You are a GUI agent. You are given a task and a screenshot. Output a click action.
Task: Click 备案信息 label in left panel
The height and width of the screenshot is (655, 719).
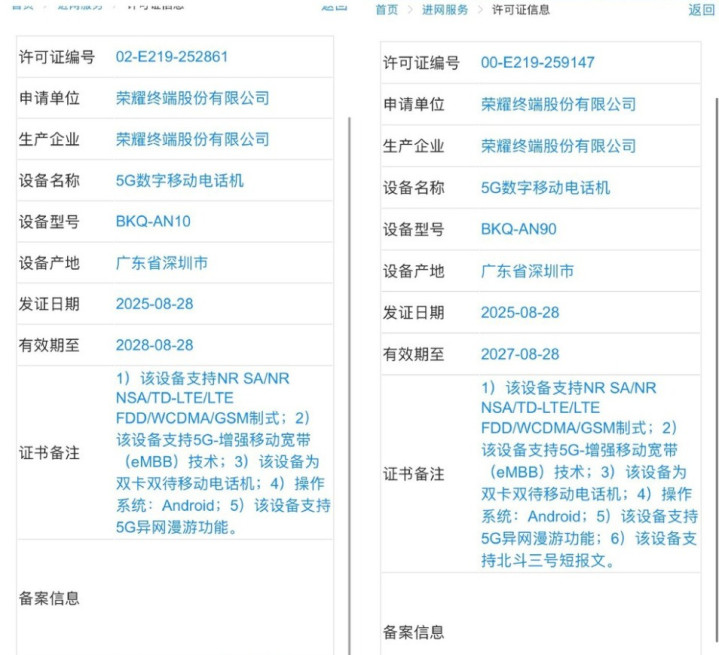coord(49,598)
